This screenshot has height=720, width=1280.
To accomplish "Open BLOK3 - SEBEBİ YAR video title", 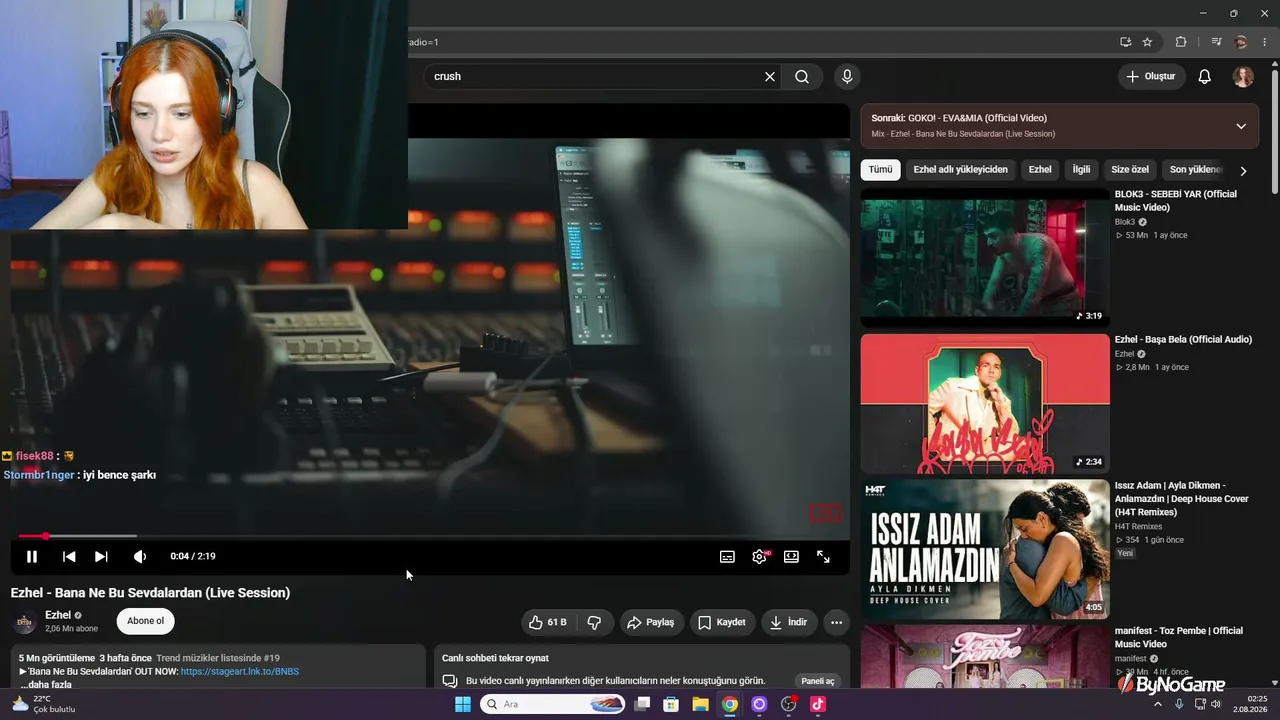I will pyautogui.click(x=1176, y=200).
